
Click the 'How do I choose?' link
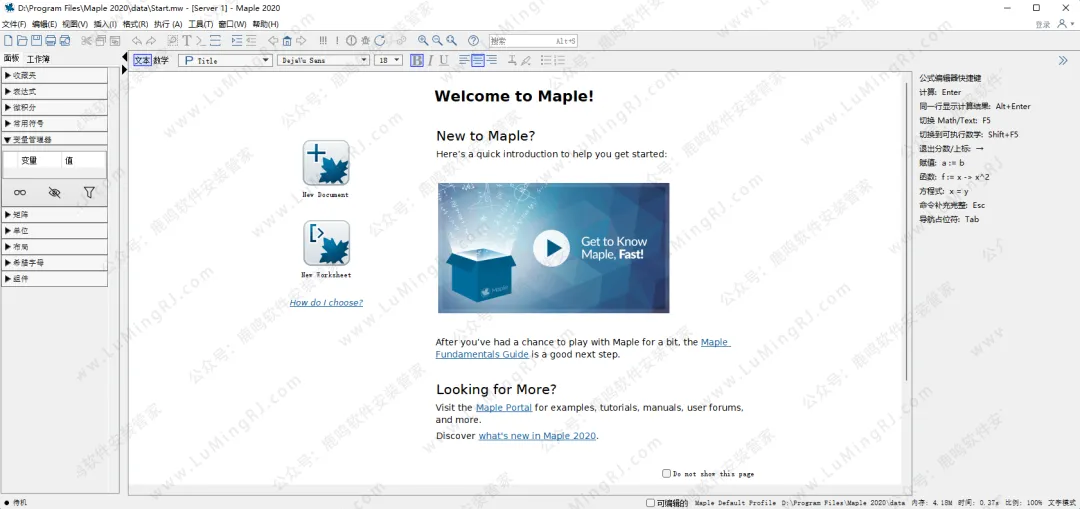pos(326,303)
